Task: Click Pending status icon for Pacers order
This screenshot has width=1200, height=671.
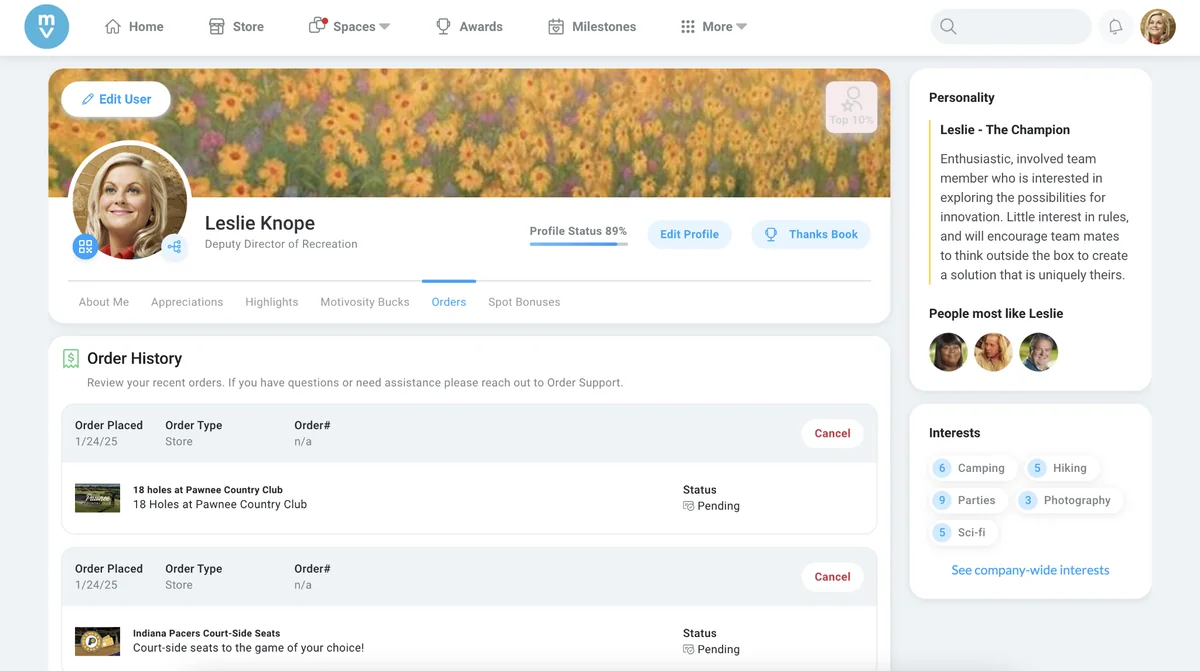Action: pos(688,649)
